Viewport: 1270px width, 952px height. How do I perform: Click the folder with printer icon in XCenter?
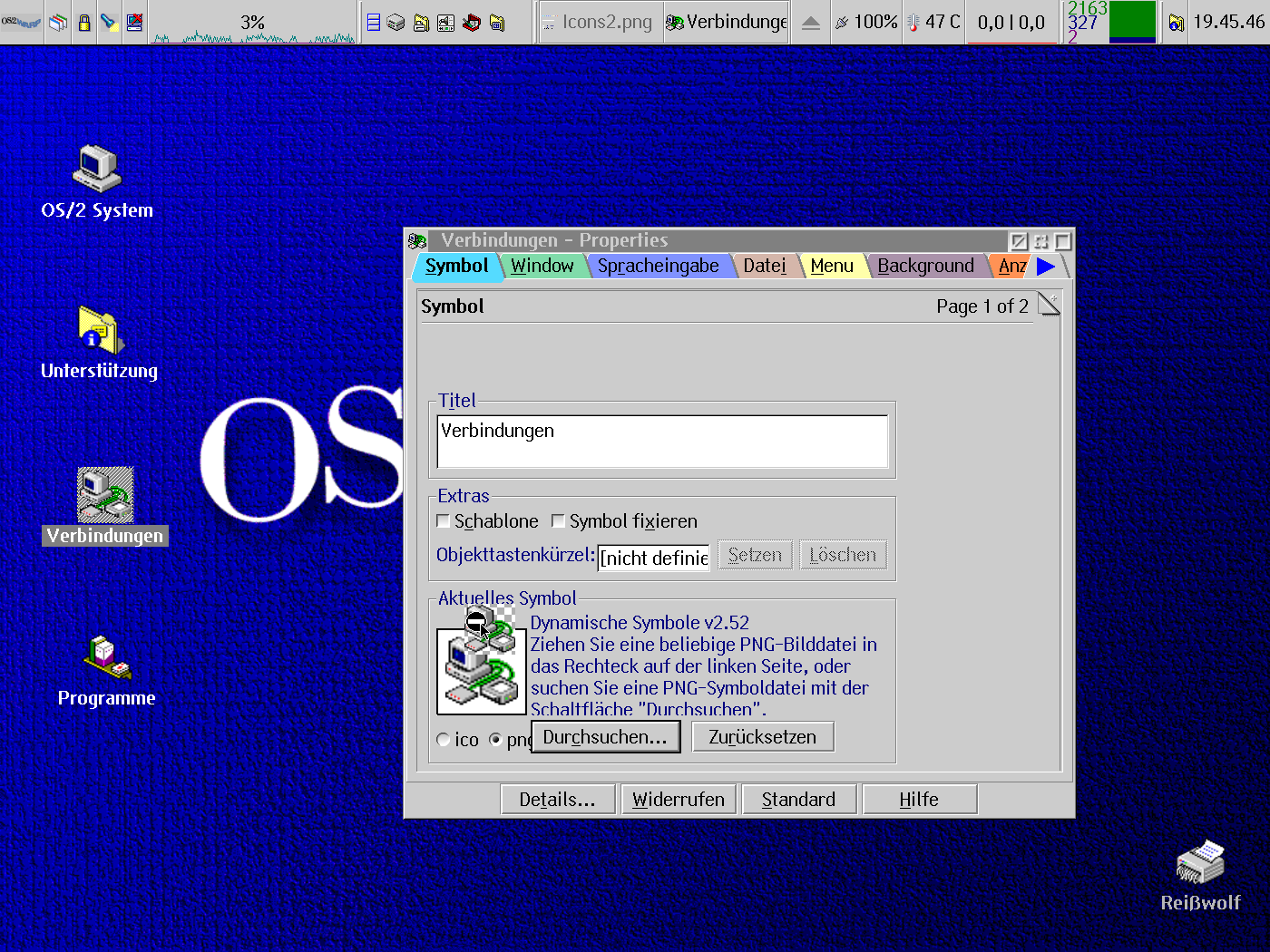click(421, 22)
